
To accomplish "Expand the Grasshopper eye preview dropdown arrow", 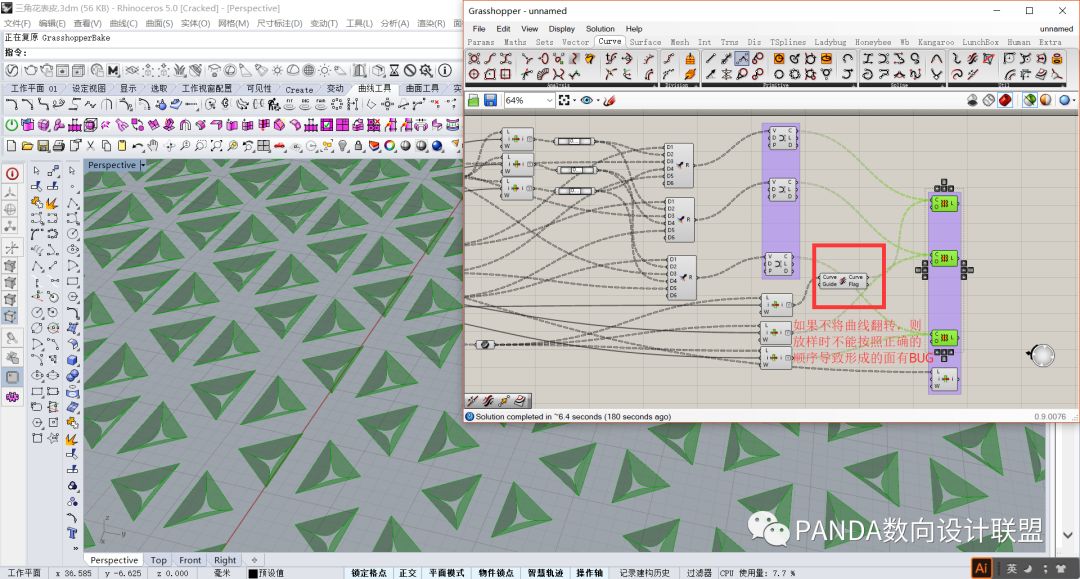I will tap(597, 101).
